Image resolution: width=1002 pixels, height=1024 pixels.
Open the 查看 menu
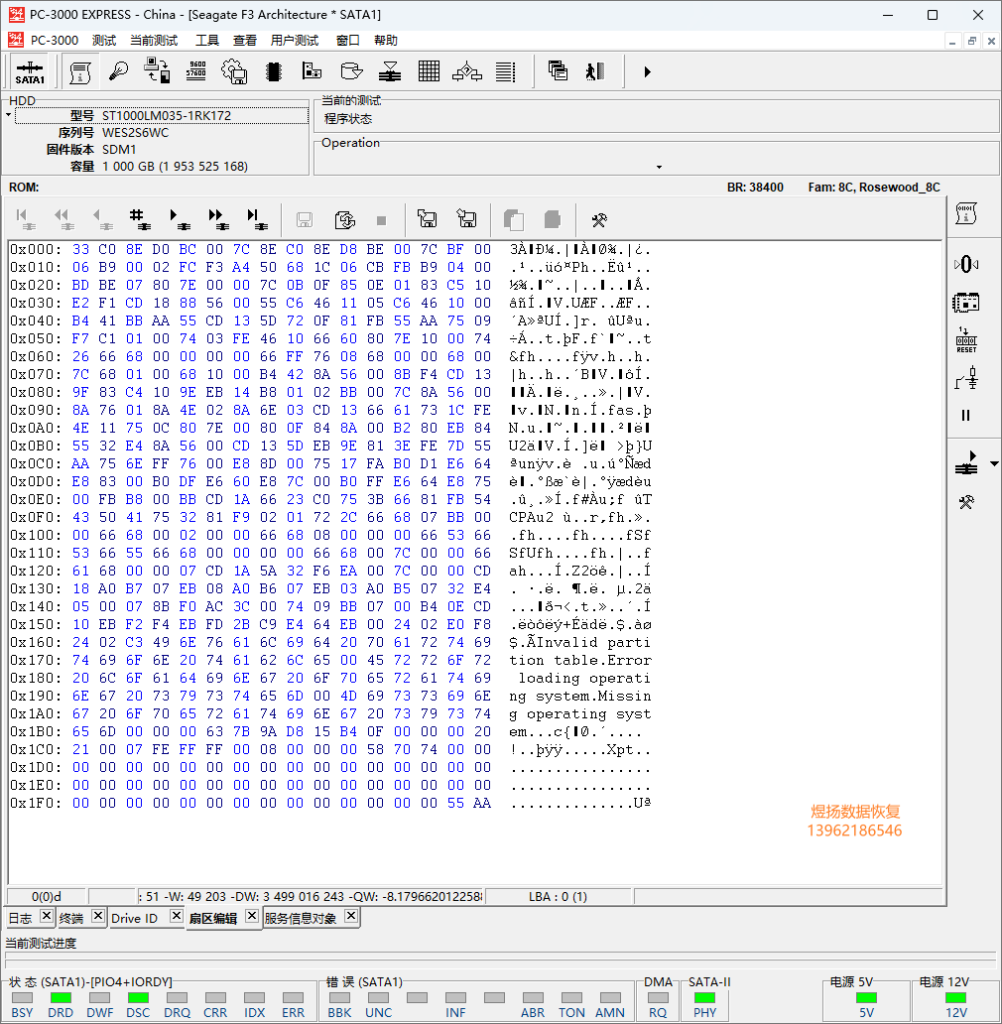click(245, 40)
